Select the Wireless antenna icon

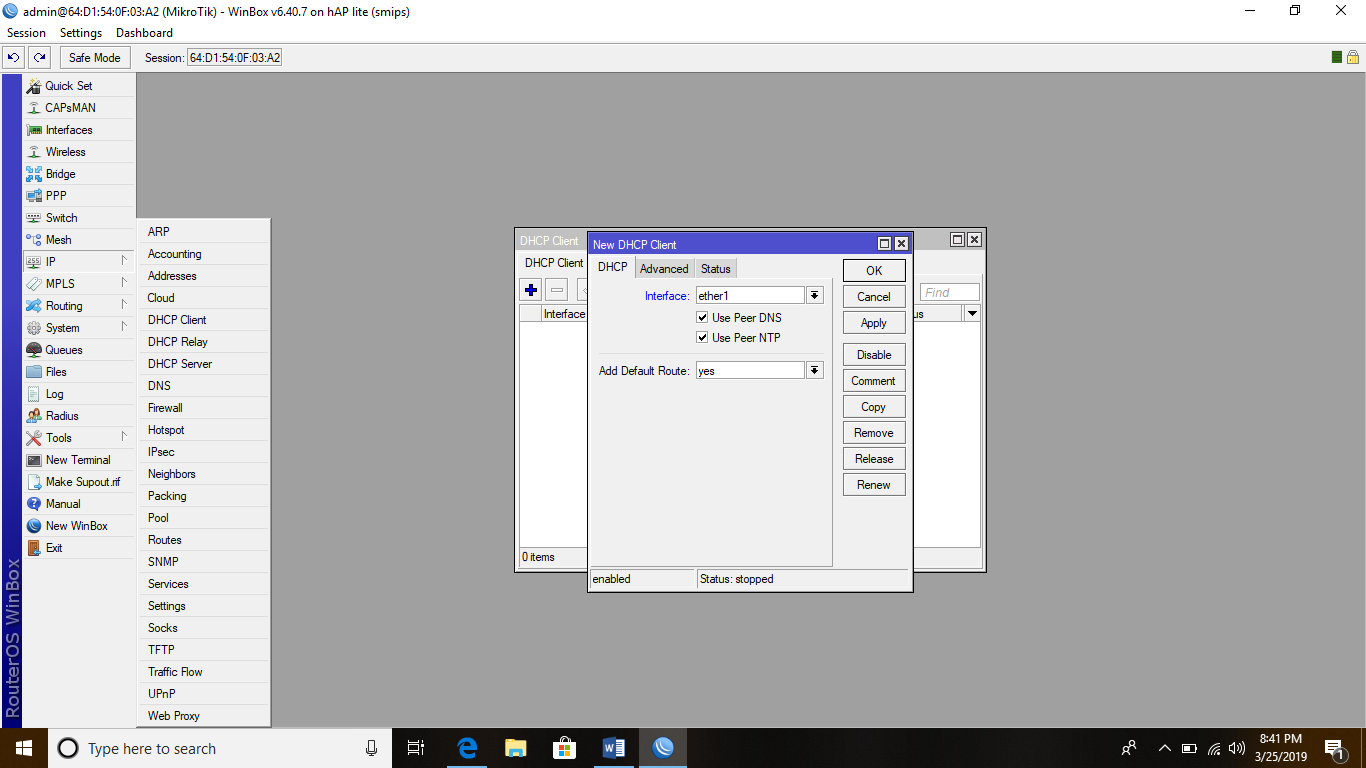34,152
